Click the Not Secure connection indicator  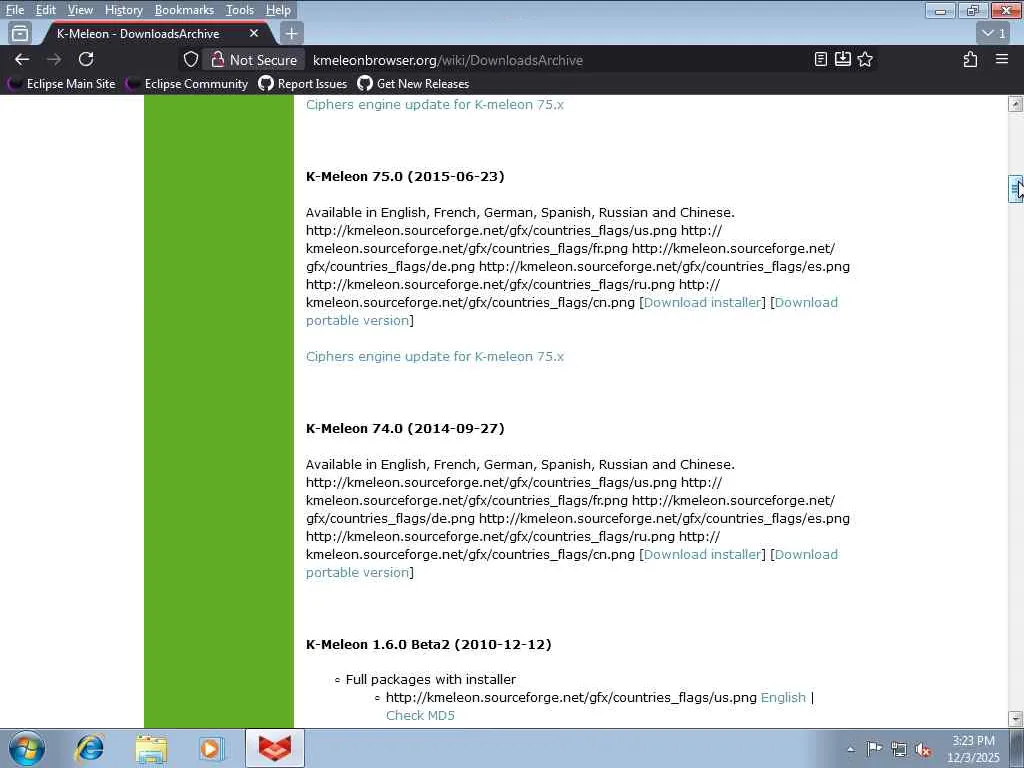(254, 59)
